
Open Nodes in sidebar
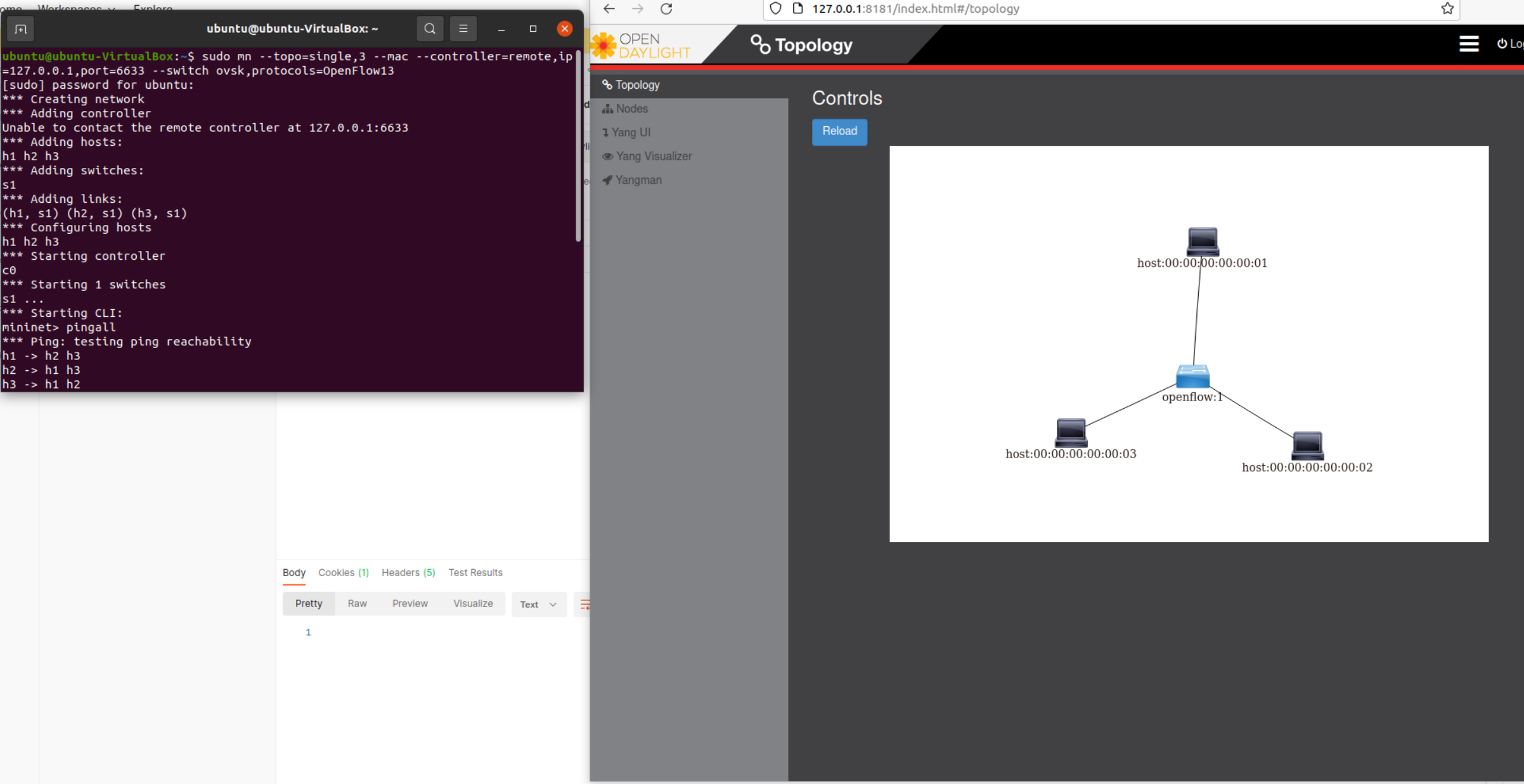[x=631, y=109]
